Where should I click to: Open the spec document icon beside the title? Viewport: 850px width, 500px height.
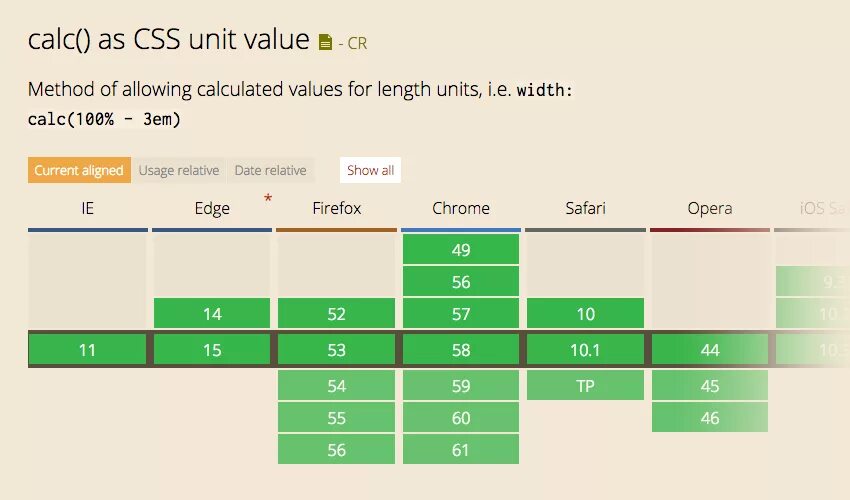pyautogui.click(x=325, y=42)
